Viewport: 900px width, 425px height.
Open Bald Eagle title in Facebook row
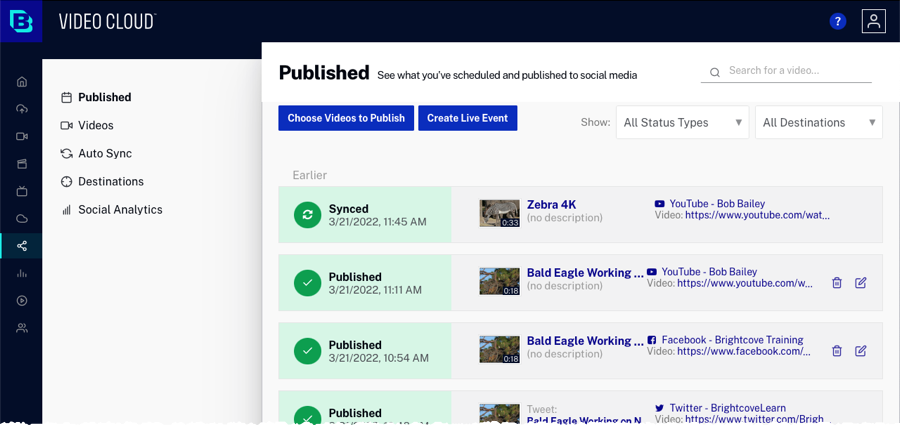point(585,341)
